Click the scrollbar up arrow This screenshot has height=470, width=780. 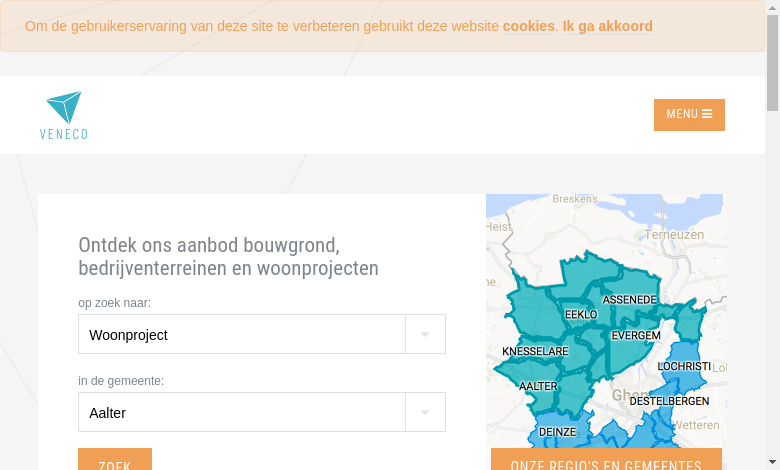click(772, 7)
